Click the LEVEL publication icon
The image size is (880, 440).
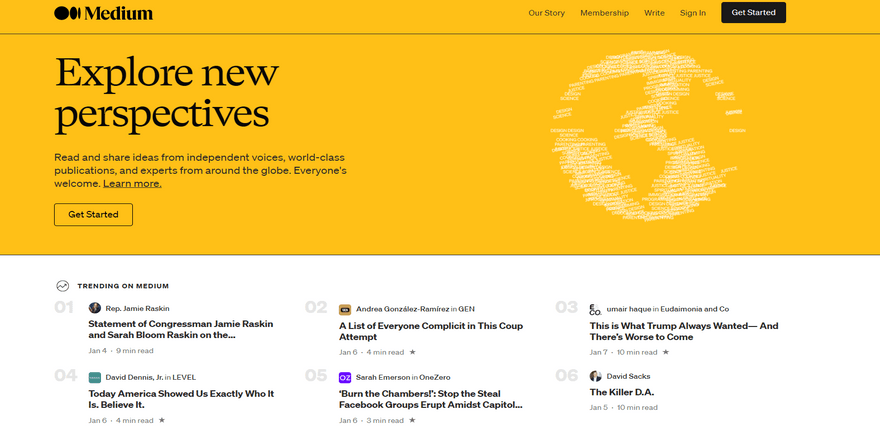click(95, 378)
